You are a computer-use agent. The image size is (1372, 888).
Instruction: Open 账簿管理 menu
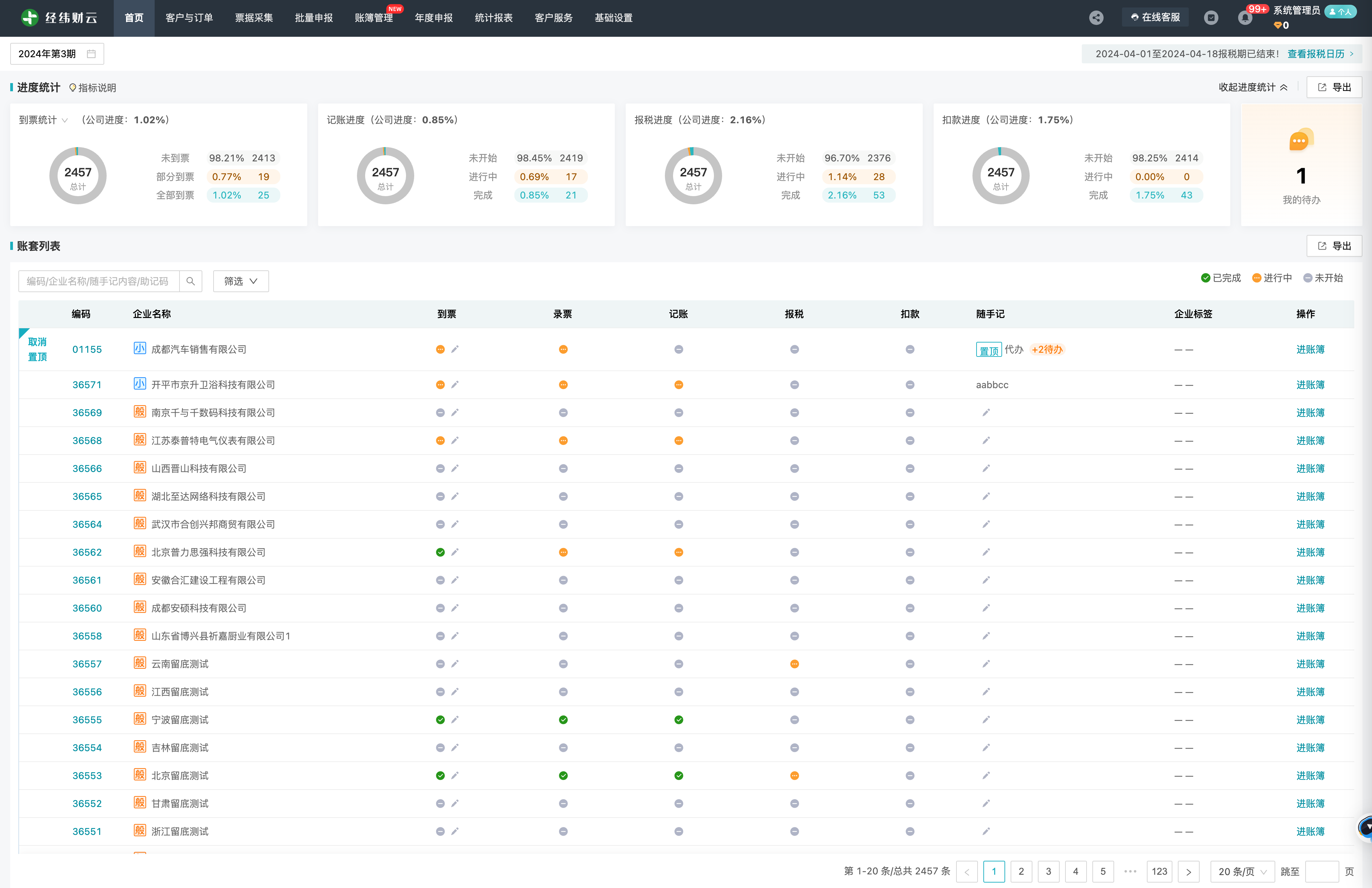pyautogui.click(x=374, y=18)
